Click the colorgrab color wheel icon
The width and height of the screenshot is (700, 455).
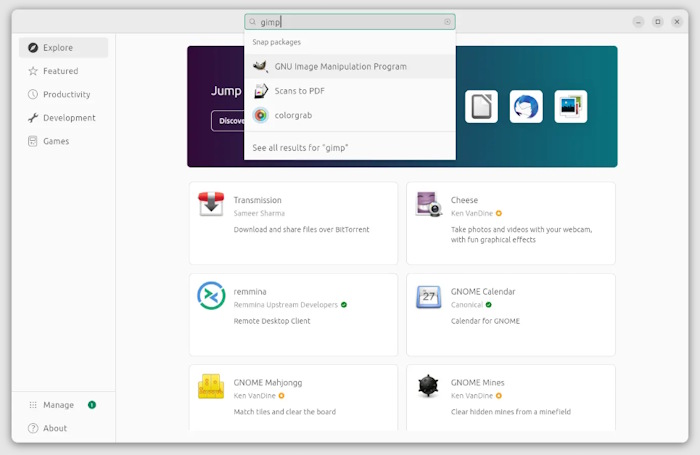pos(261,115)
